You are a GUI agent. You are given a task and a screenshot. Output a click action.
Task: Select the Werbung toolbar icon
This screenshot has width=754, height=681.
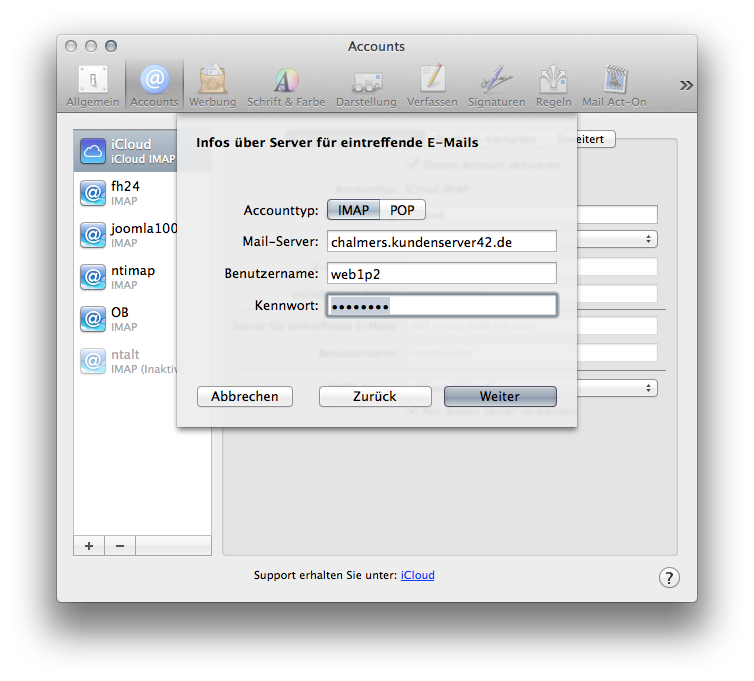tap(212, 85)
